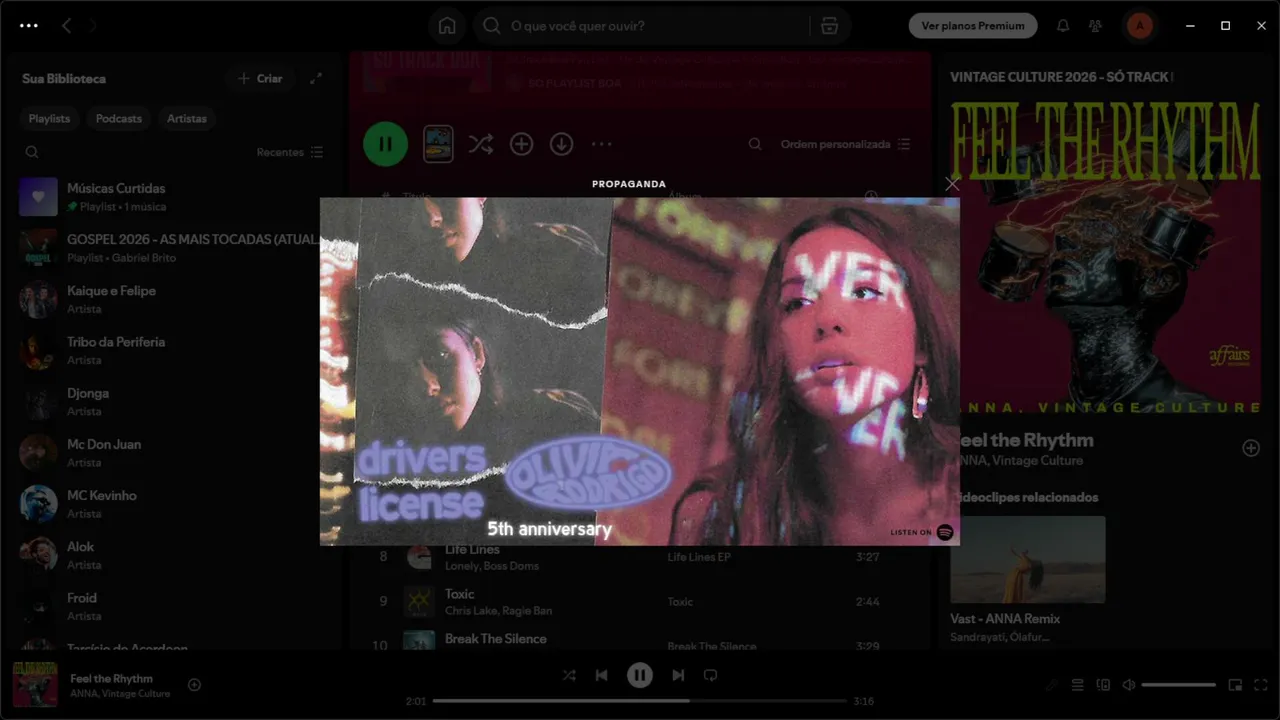Open the drivers license anniversary ad image
The width and height of the screenshot is (1280, 720).
coord(640,371)
